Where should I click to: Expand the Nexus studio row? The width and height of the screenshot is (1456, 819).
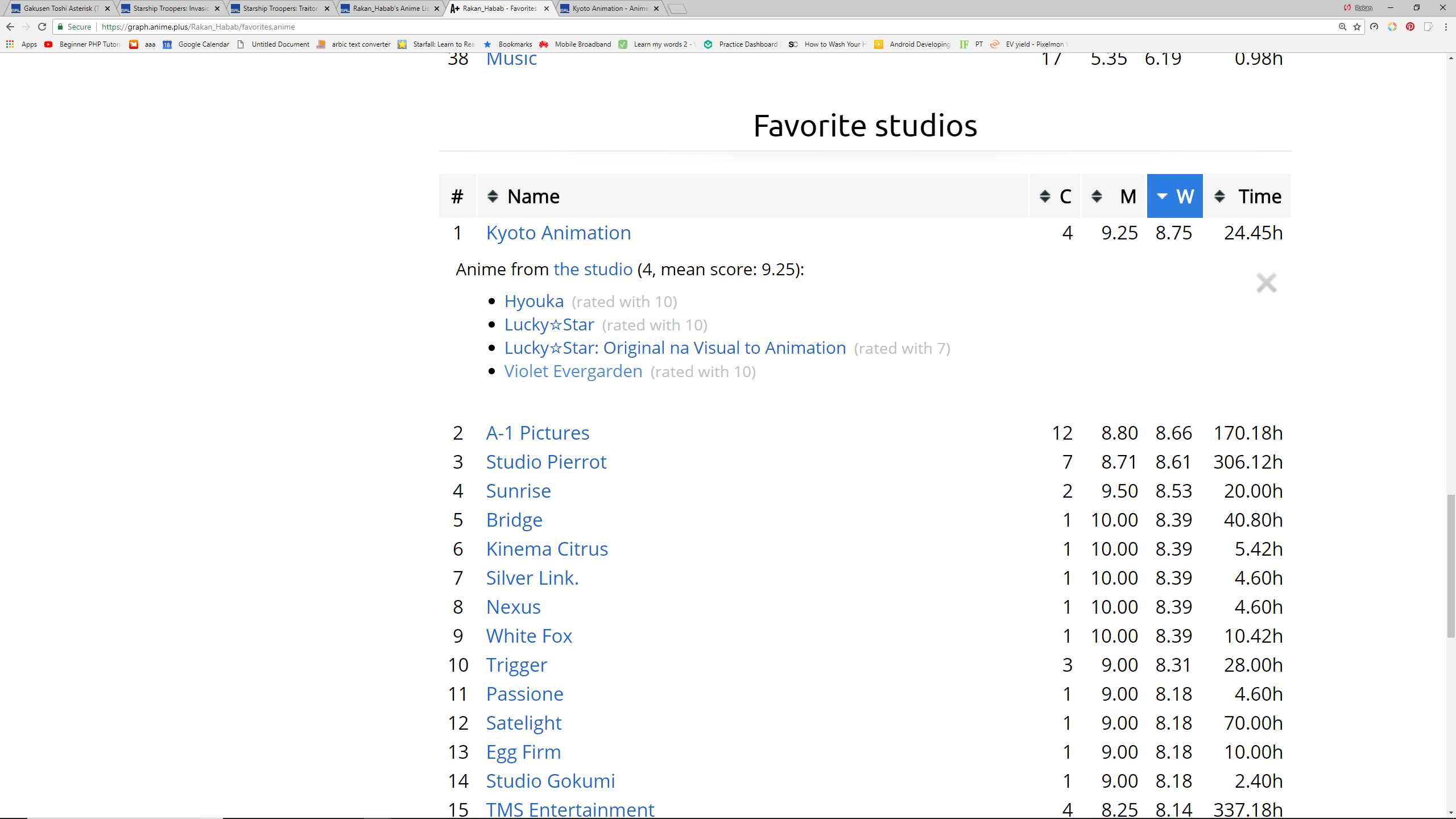click(513, 607)
